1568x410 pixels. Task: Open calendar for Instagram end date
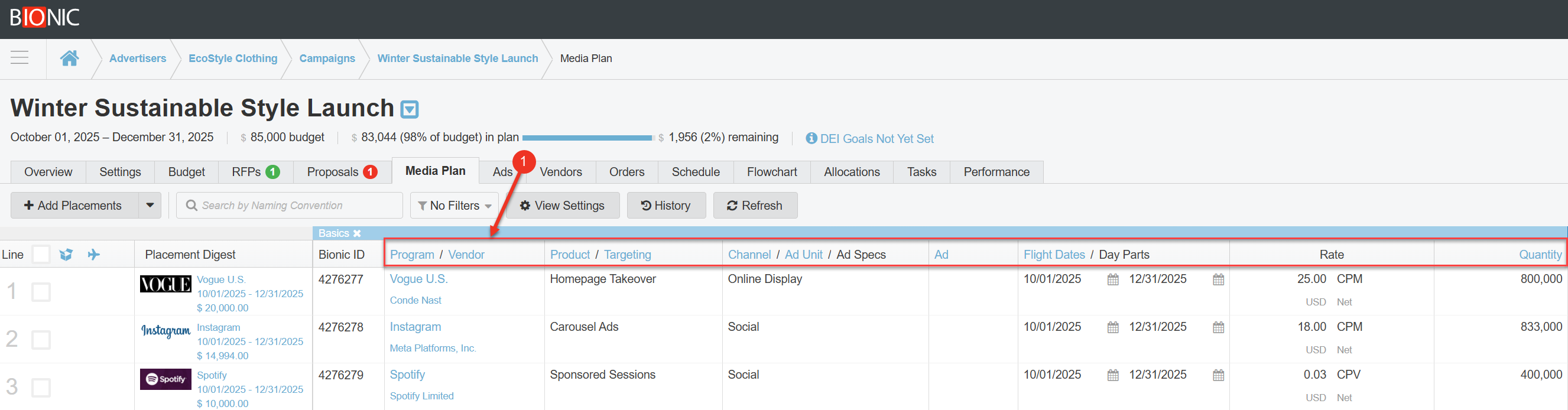click(1218, 327)
